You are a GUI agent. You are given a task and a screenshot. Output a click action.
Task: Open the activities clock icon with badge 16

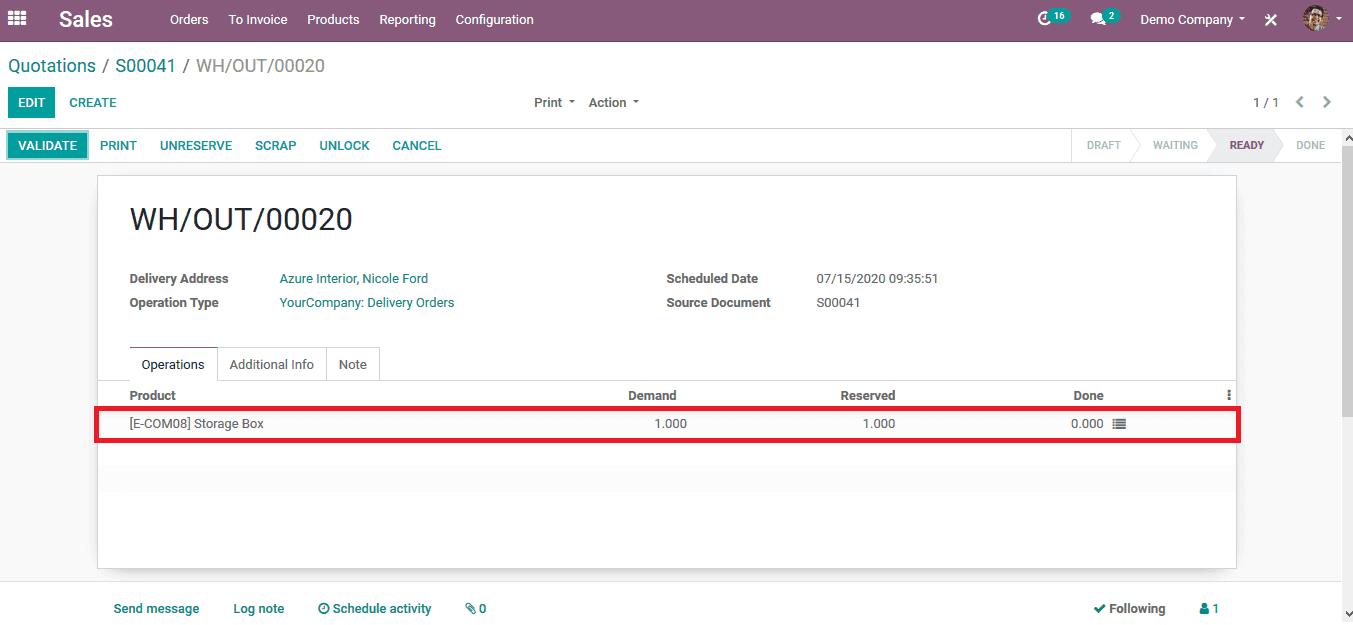click(x=1052, y=18)
